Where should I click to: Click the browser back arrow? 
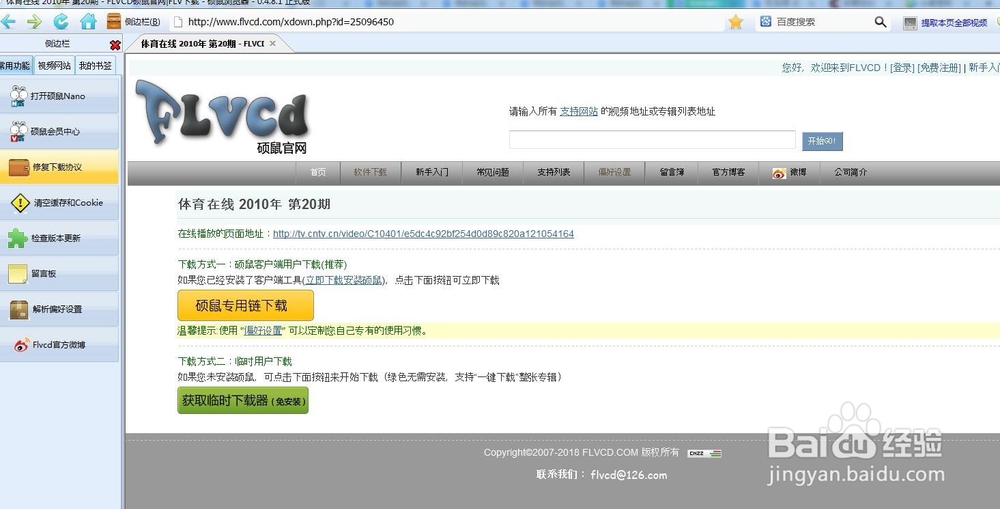pos(8,22)
